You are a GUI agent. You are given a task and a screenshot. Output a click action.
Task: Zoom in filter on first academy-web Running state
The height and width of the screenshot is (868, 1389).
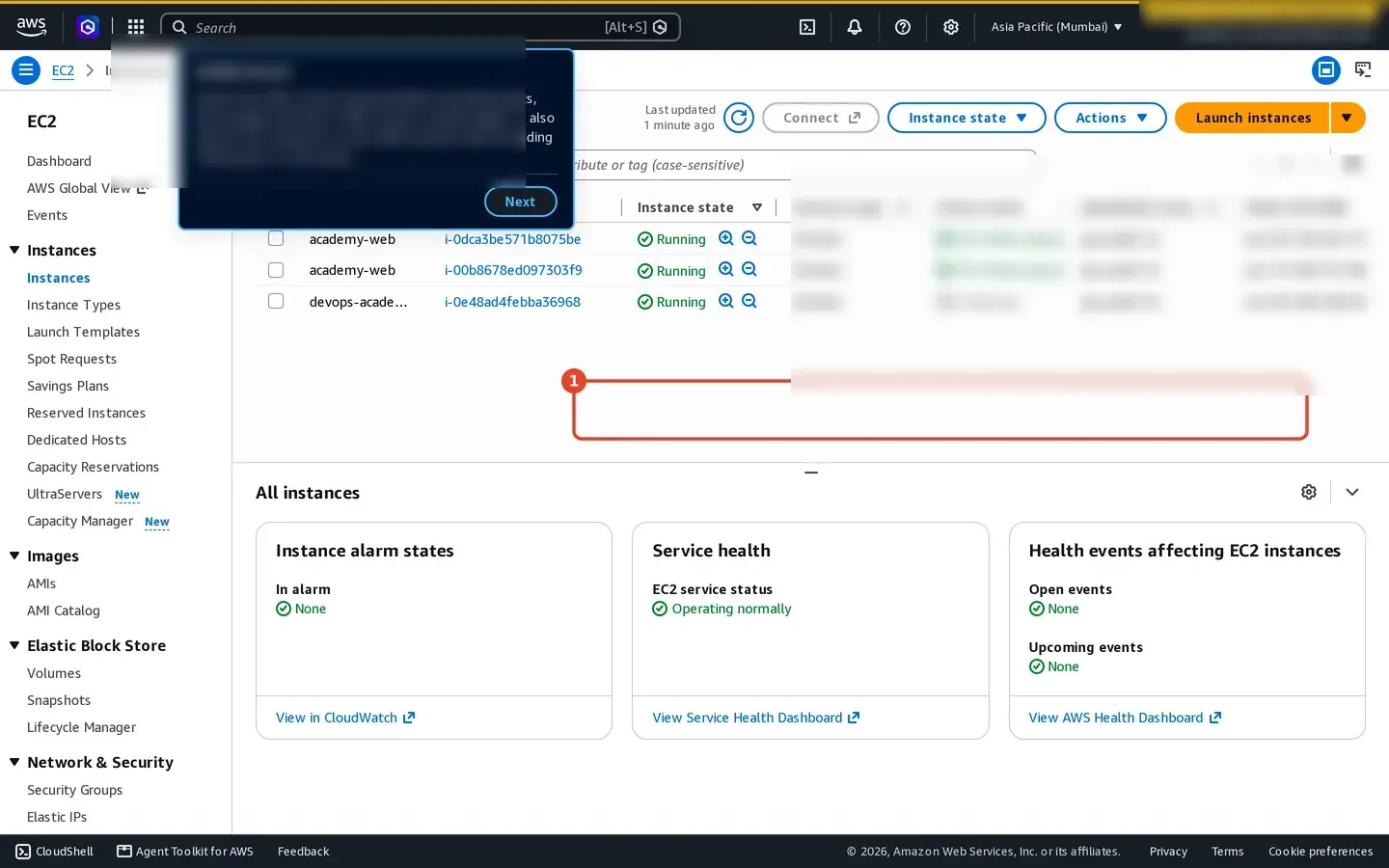coord(726,238)
